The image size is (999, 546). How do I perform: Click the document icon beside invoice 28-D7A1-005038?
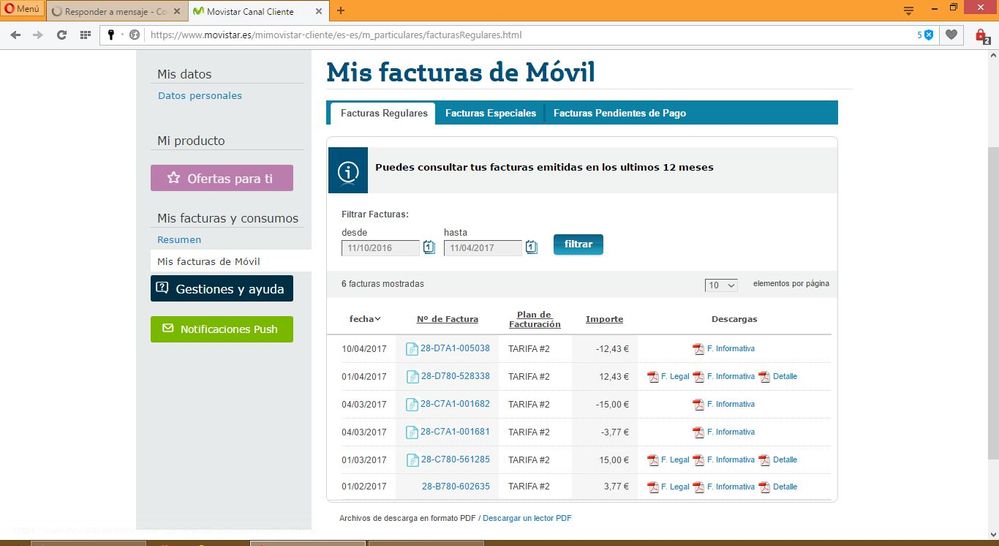[x=412, y=349]
